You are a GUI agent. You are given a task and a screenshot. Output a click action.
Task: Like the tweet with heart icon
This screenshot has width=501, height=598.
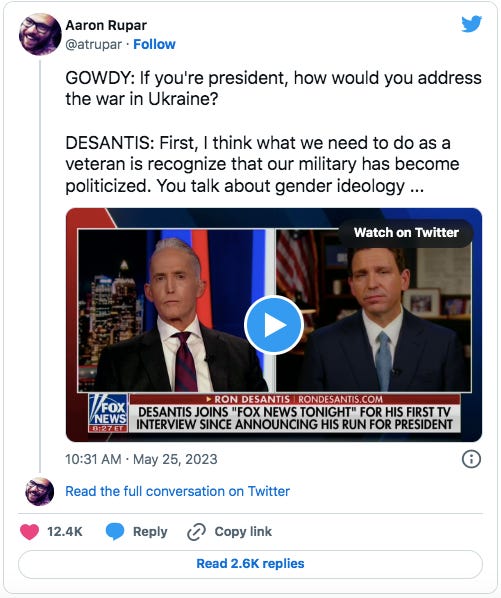(x=29, y=532)
